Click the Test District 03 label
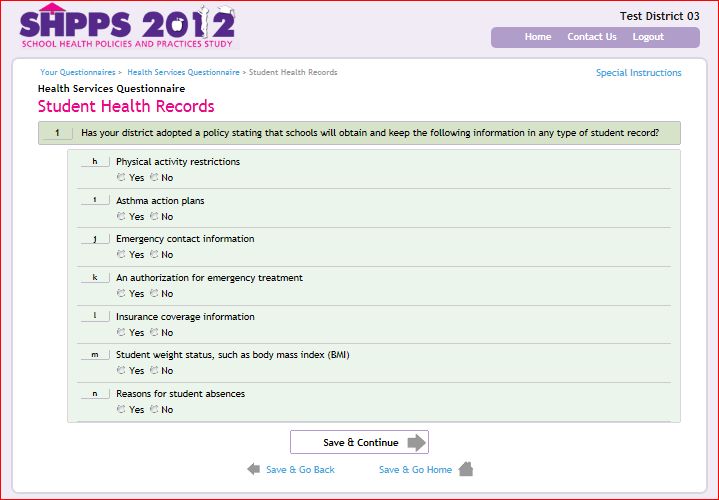The image size is (719, 500). pos(659,17)
